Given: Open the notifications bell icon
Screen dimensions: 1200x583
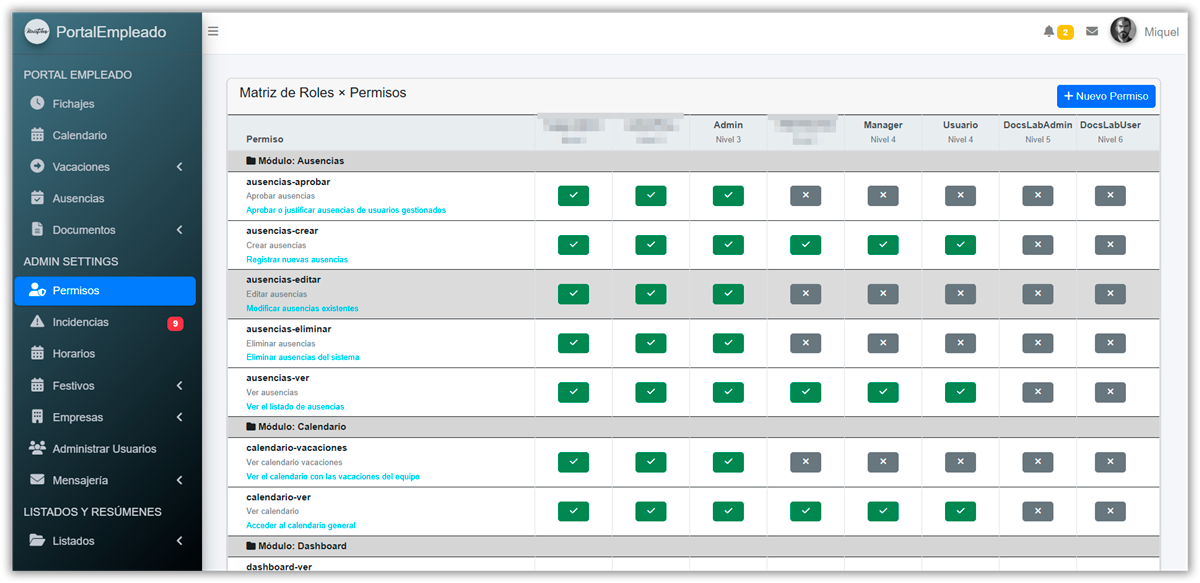Looking at the screenshot, I should click(1049, 32).
